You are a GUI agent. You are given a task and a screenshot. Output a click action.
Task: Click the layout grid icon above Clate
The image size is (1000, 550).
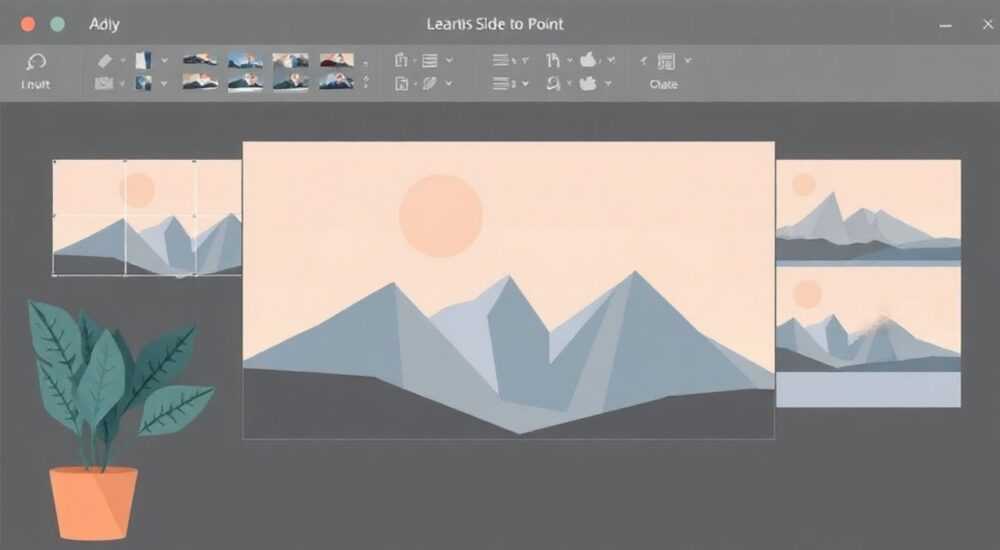pyautogui.click(x=666, y=61)
